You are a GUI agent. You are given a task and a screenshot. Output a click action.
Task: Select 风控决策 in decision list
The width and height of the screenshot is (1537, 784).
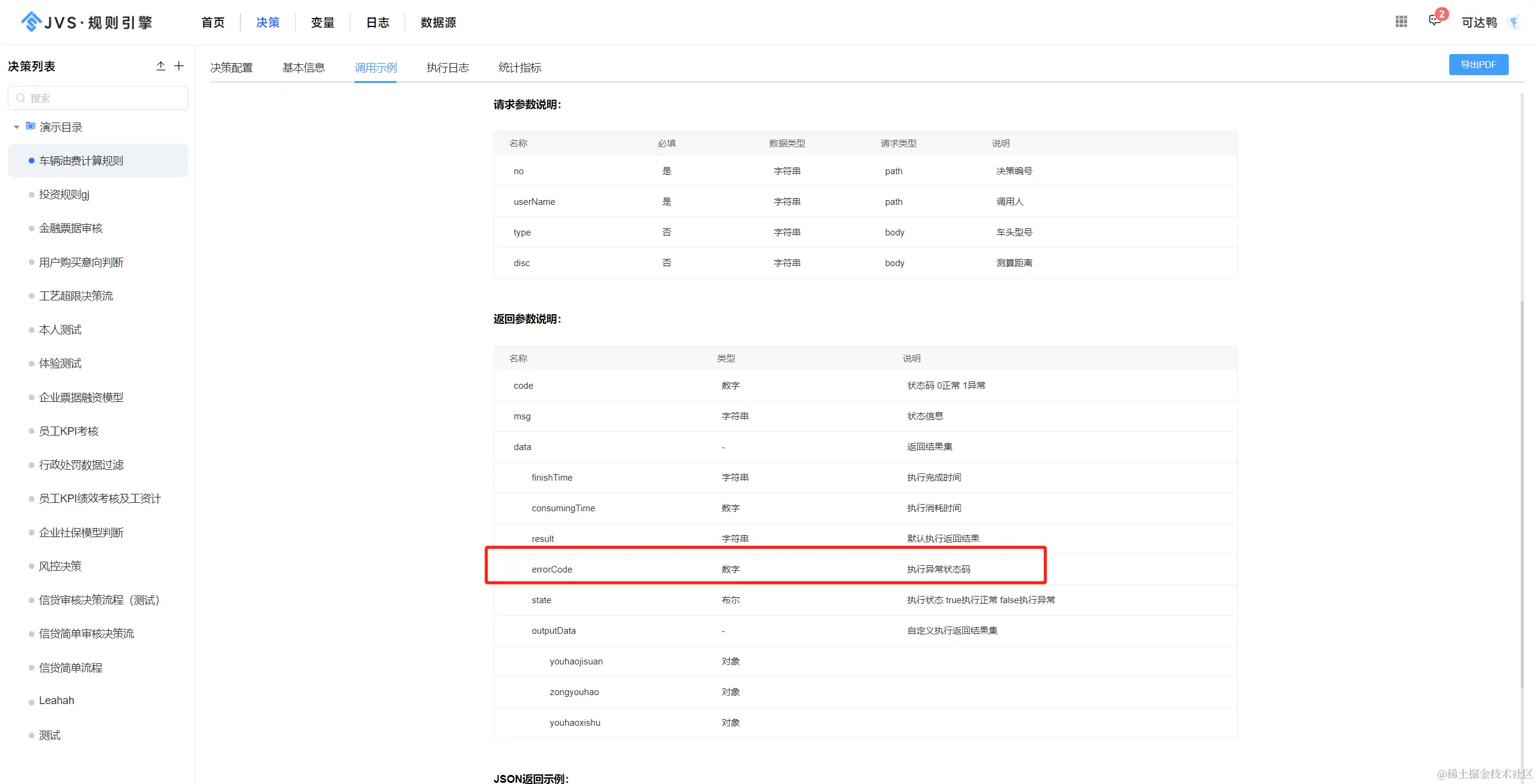click(x=60, y=566)
